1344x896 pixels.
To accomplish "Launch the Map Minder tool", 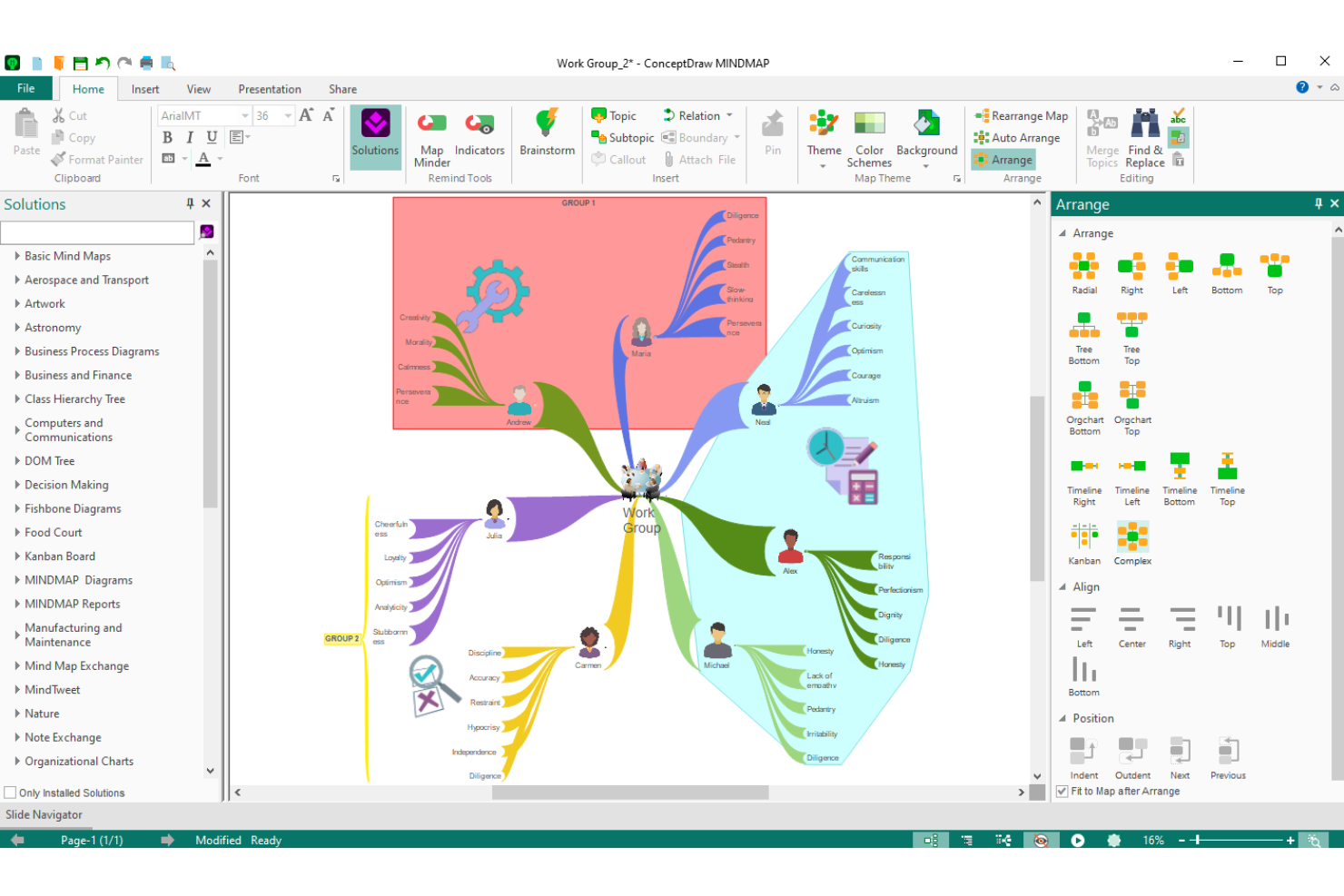I will tap(431, 138).
